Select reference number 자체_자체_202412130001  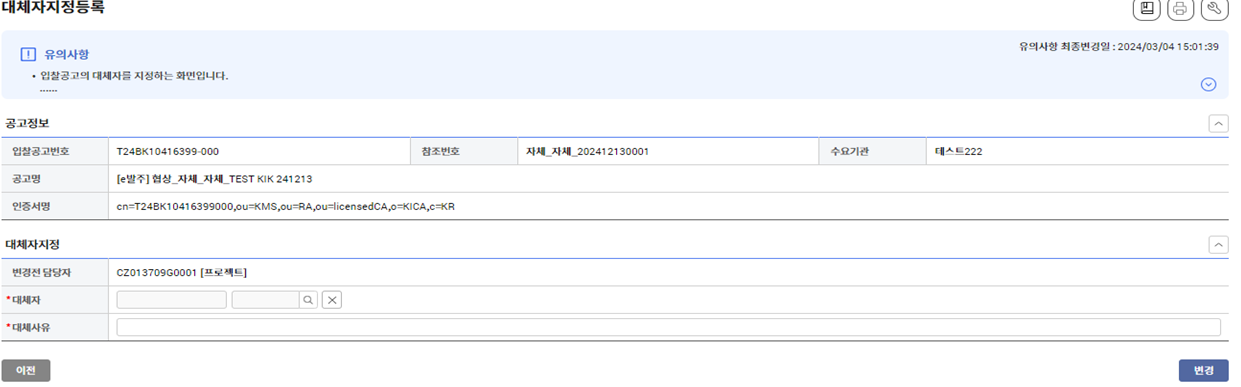coord(588,152)
